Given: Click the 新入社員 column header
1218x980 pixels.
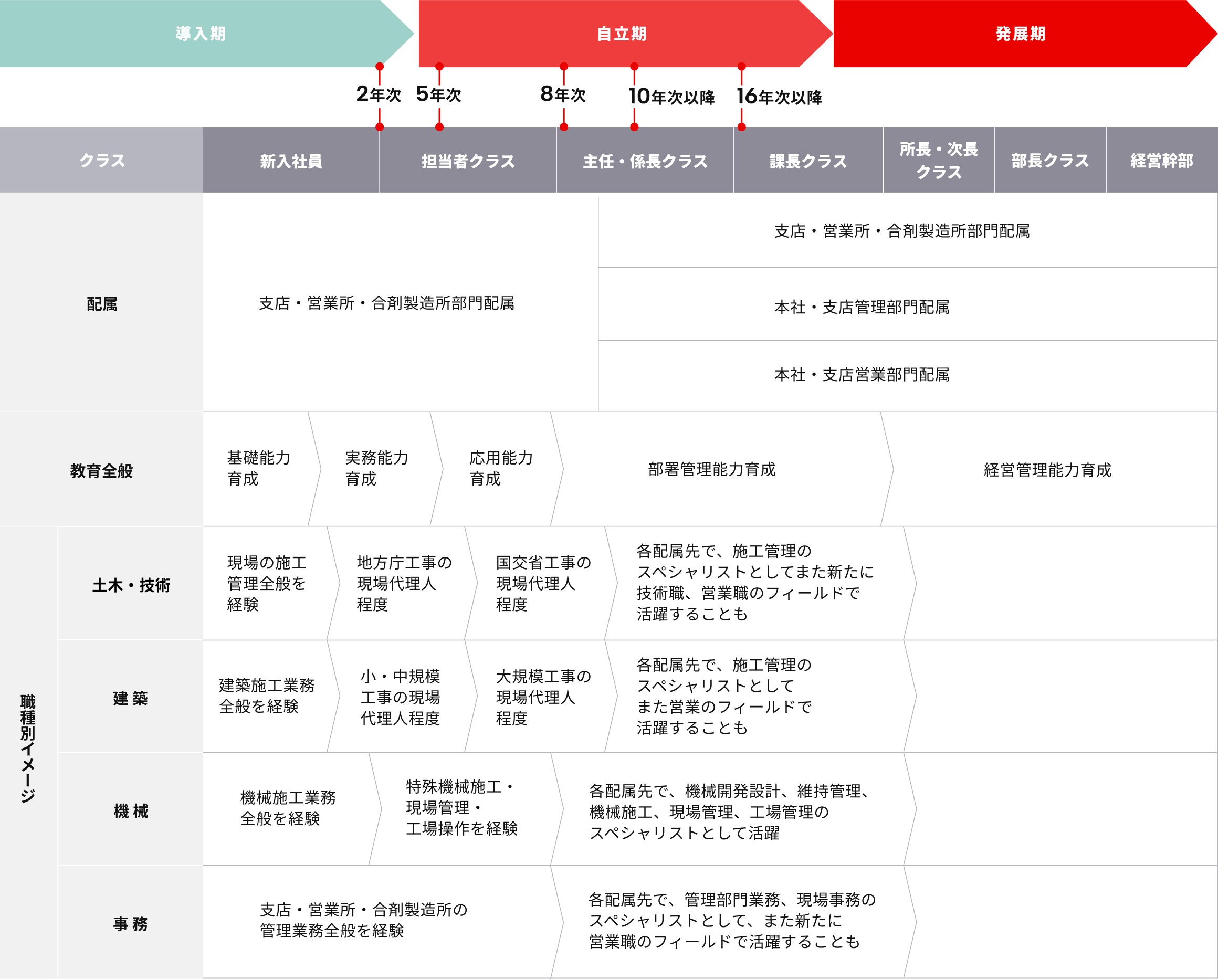Looking at the screenshot, I should tap(291, 162).
